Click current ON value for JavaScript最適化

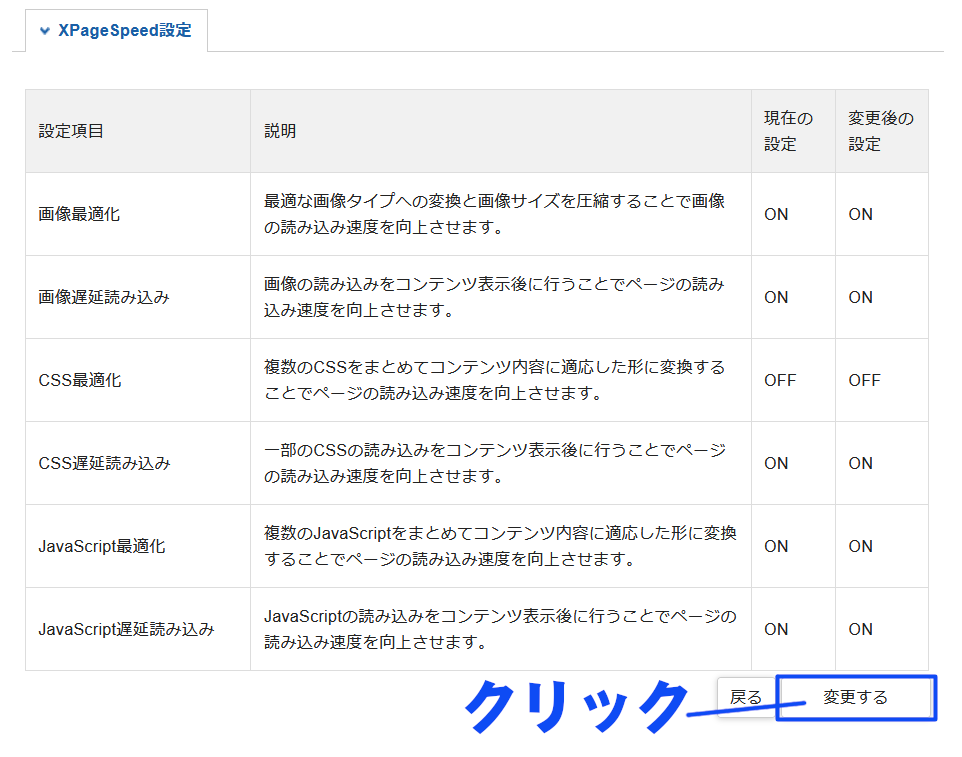pos(776,546)
